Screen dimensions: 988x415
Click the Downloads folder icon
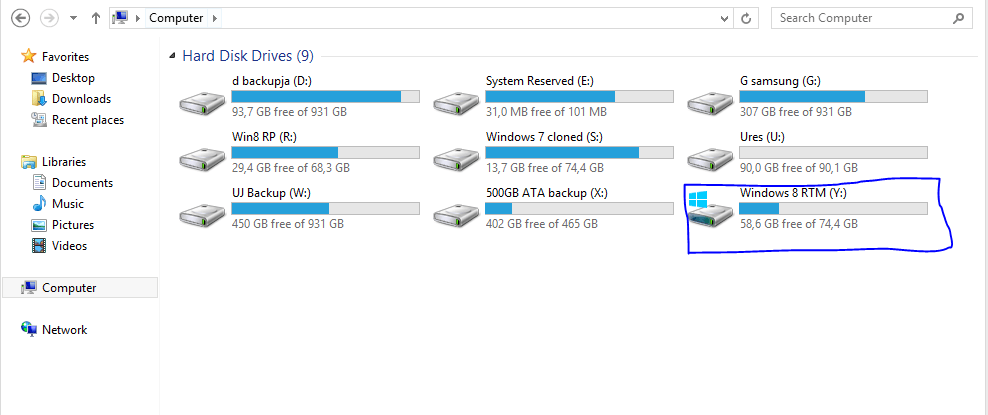[39, 99]
